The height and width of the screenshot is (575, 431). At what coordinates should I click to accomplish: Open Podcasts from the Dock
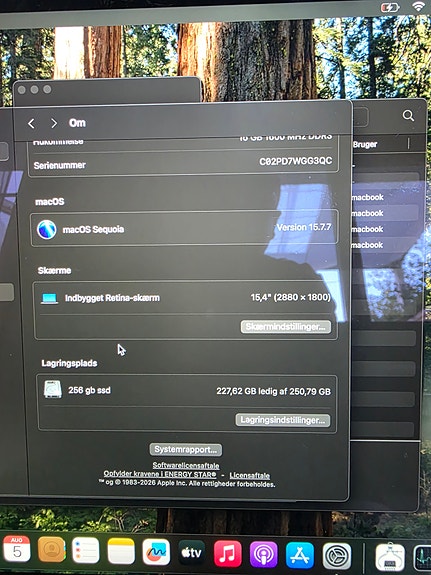264,554
